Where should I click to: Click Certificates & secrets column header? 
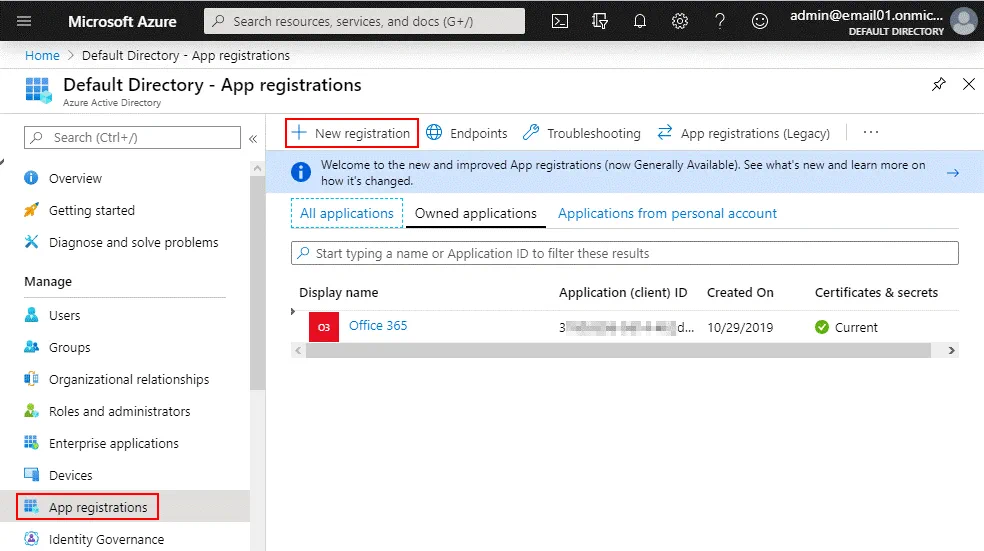point(876,292)
